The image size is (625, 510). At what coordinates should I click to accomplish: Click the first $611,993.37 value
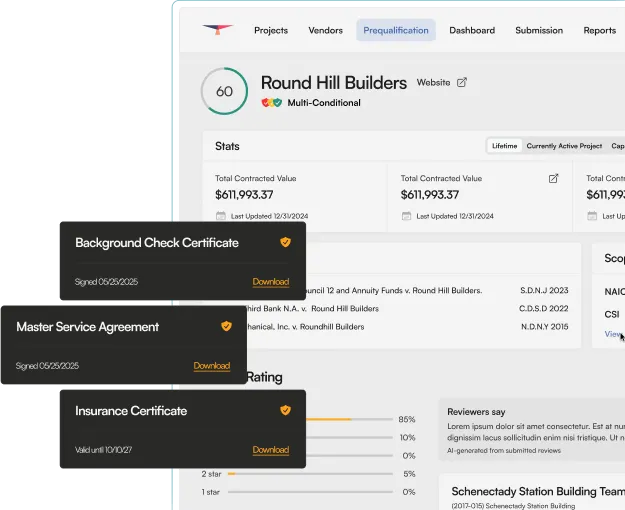(x=244, y=195)
